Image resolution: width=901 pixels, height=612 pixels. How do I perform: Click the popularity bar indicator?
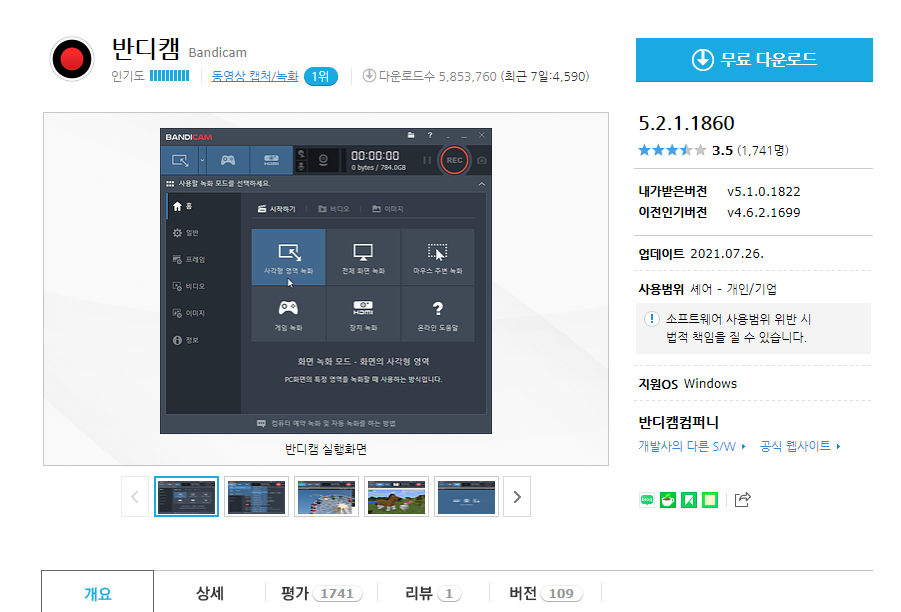pyautogui.click(x=170, y=76)
